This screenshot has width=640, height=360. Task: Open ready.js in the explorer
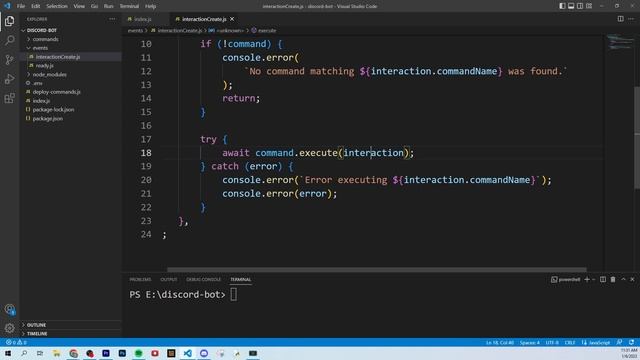44,65
